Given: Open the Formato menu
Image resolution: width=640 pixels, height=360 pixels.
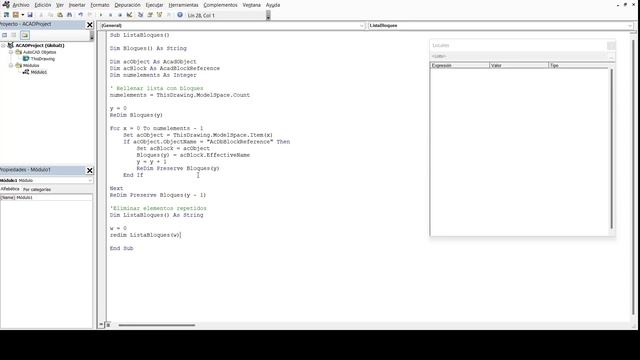Looking at the screenshot, I should [x=100, y=5].
